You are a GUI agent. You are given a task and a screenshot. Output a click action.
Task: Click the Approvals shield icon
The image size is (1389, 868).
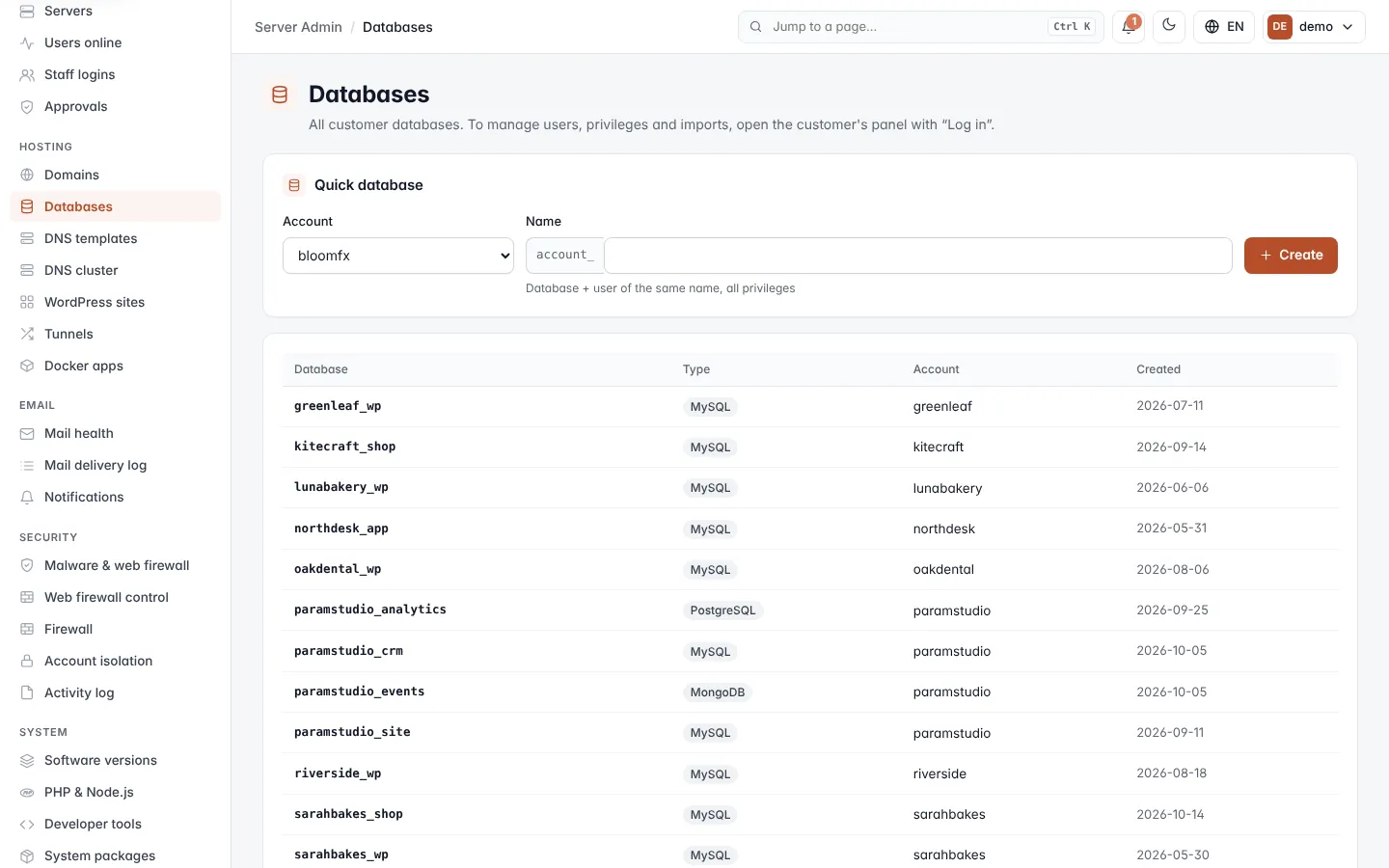click(27, 107)
